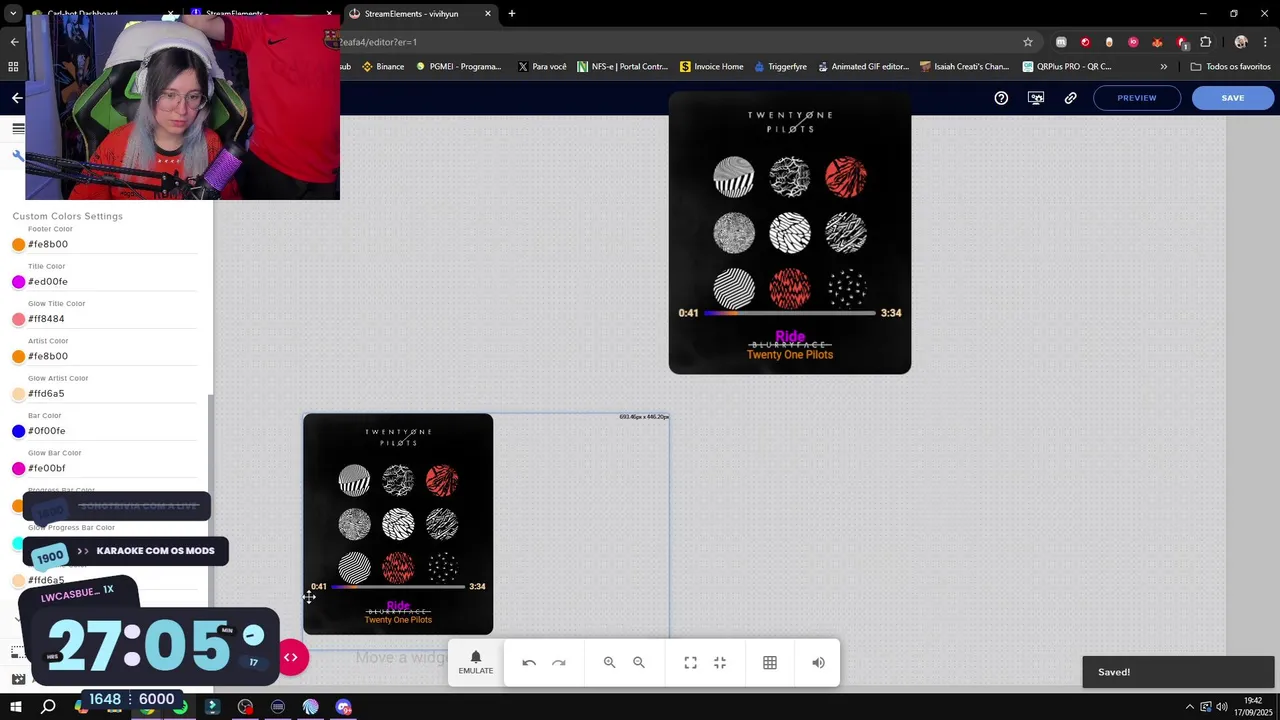Viewport: 1280px width, 720px height.
Task: Expand system tray hidden icons chevron
Action: pyautogui.click(x=1189, y=707)
